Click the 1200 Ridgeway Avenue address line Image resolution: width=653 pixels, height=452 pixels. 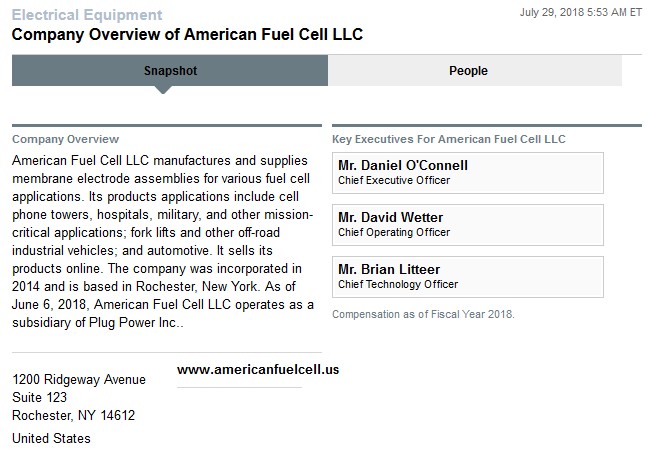tap(79, 380)
